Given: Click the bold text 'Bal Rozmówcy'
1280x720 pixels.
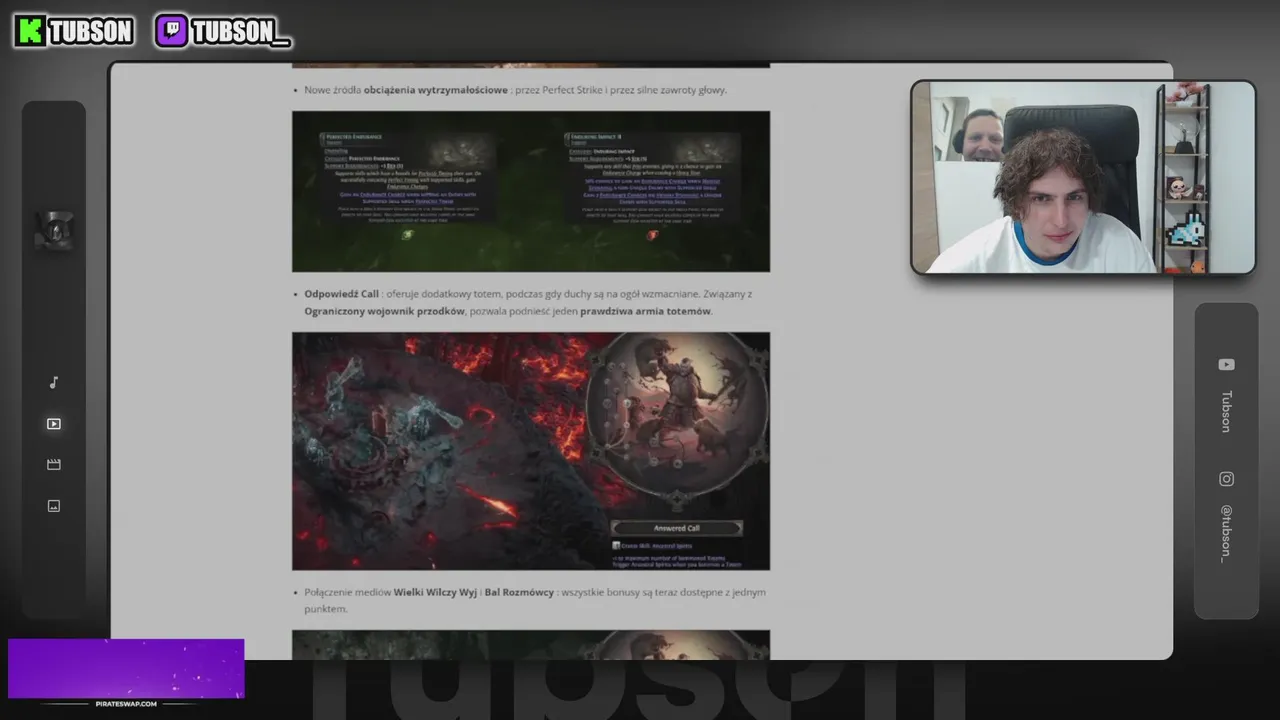Looking at the screenshot, I should pos(519,592).
